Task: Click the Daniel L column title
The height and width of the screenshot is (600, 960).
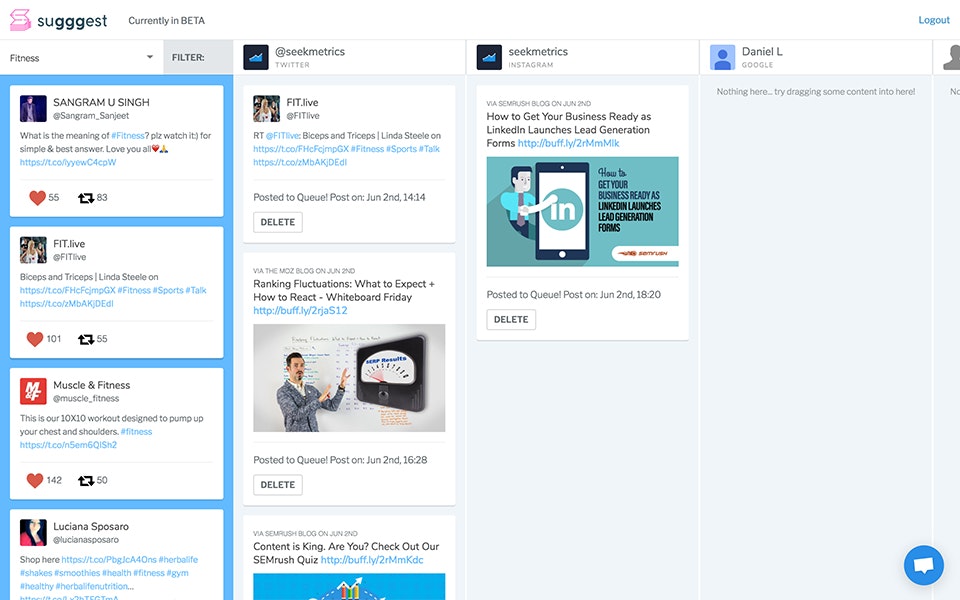Action: [762, 51]
